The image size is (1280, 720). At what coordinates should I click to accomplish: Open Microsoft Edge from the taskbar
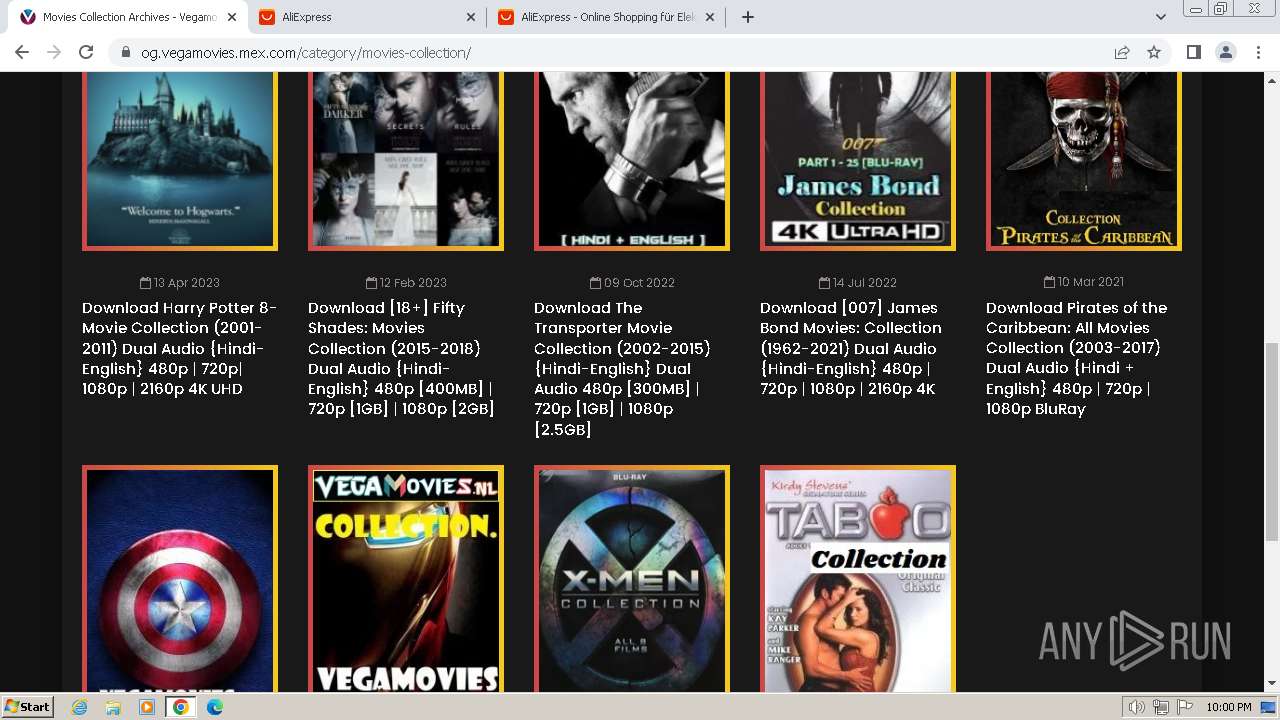tap(215, 707)
